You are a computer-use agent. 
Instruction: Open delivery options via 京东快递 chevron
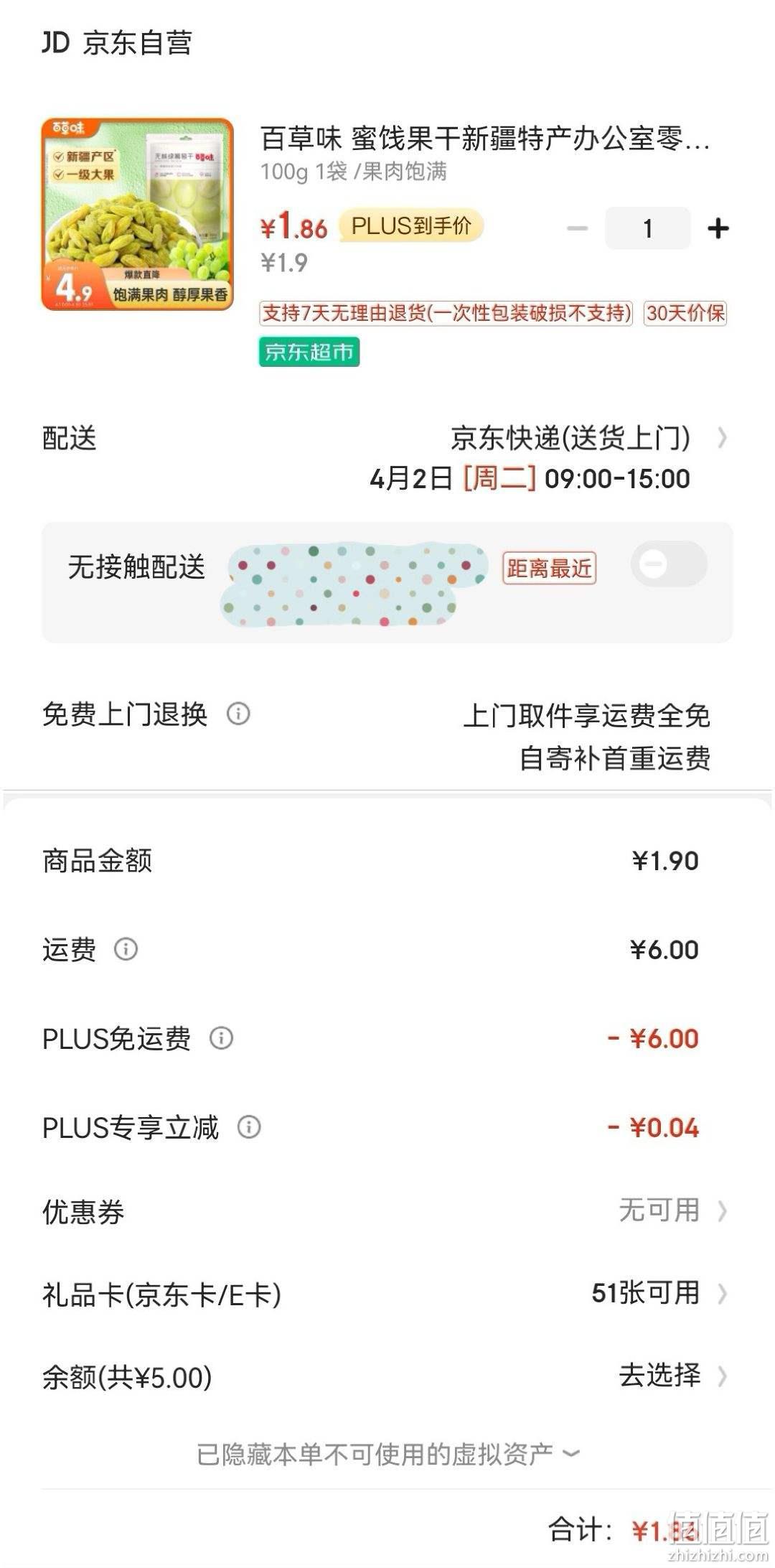[x=722, y=437]
